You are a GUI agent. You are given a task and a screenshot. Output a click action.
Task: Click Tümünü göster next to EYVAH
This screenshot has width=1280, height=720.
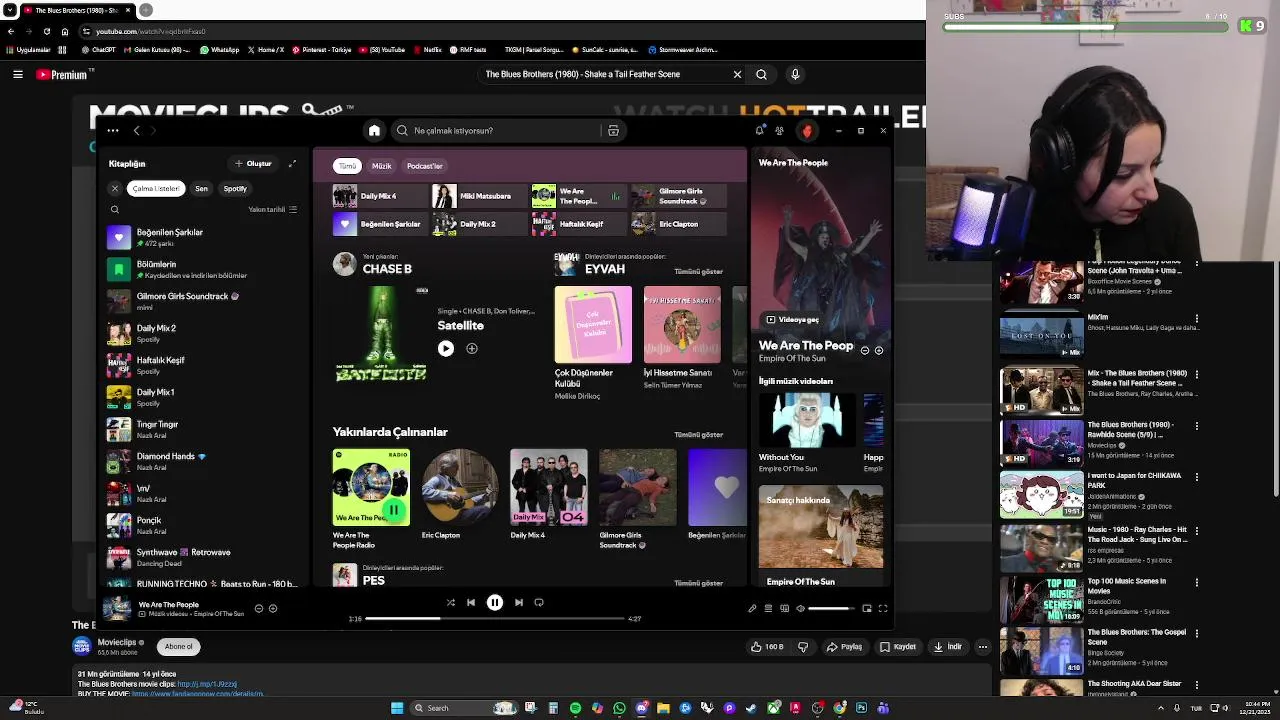click(x=698, y=272)
